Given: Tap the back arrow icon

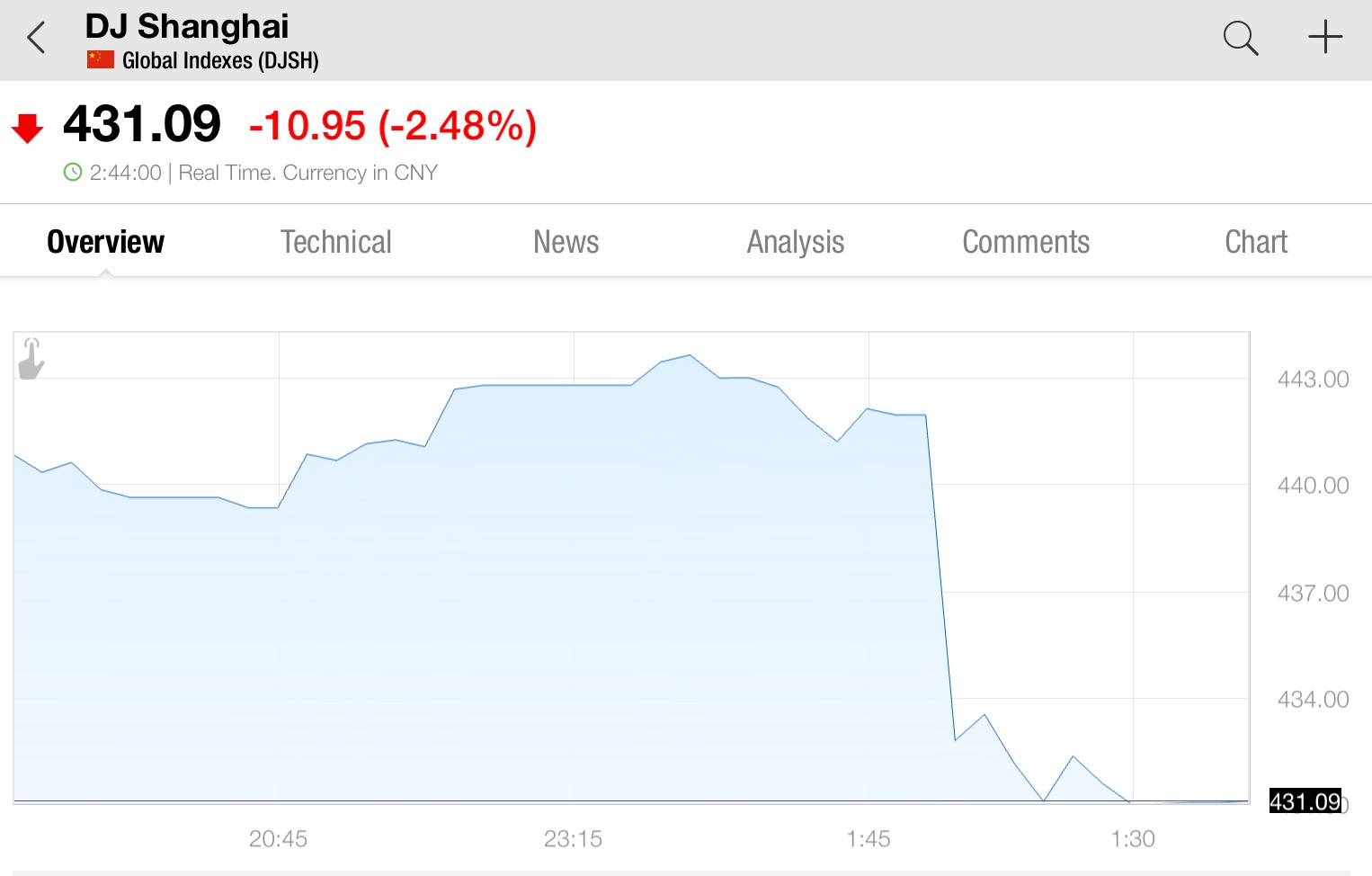Looking at the screenshot, I should (x=36, y=39).
